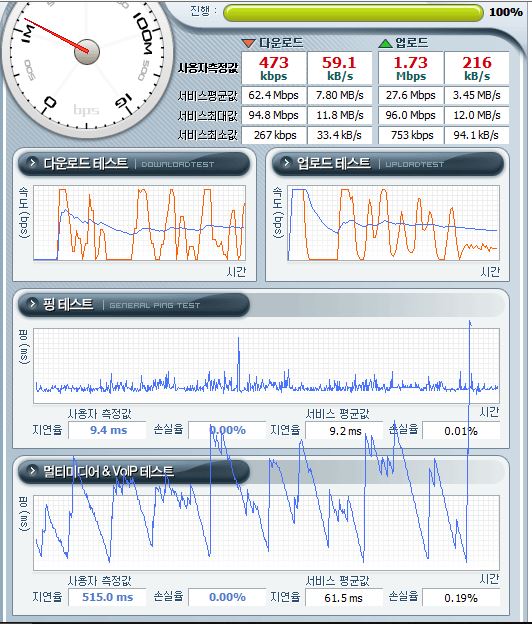Click the 473 kbps download measurement
532x624 pixels.
(x=274, y=68)
